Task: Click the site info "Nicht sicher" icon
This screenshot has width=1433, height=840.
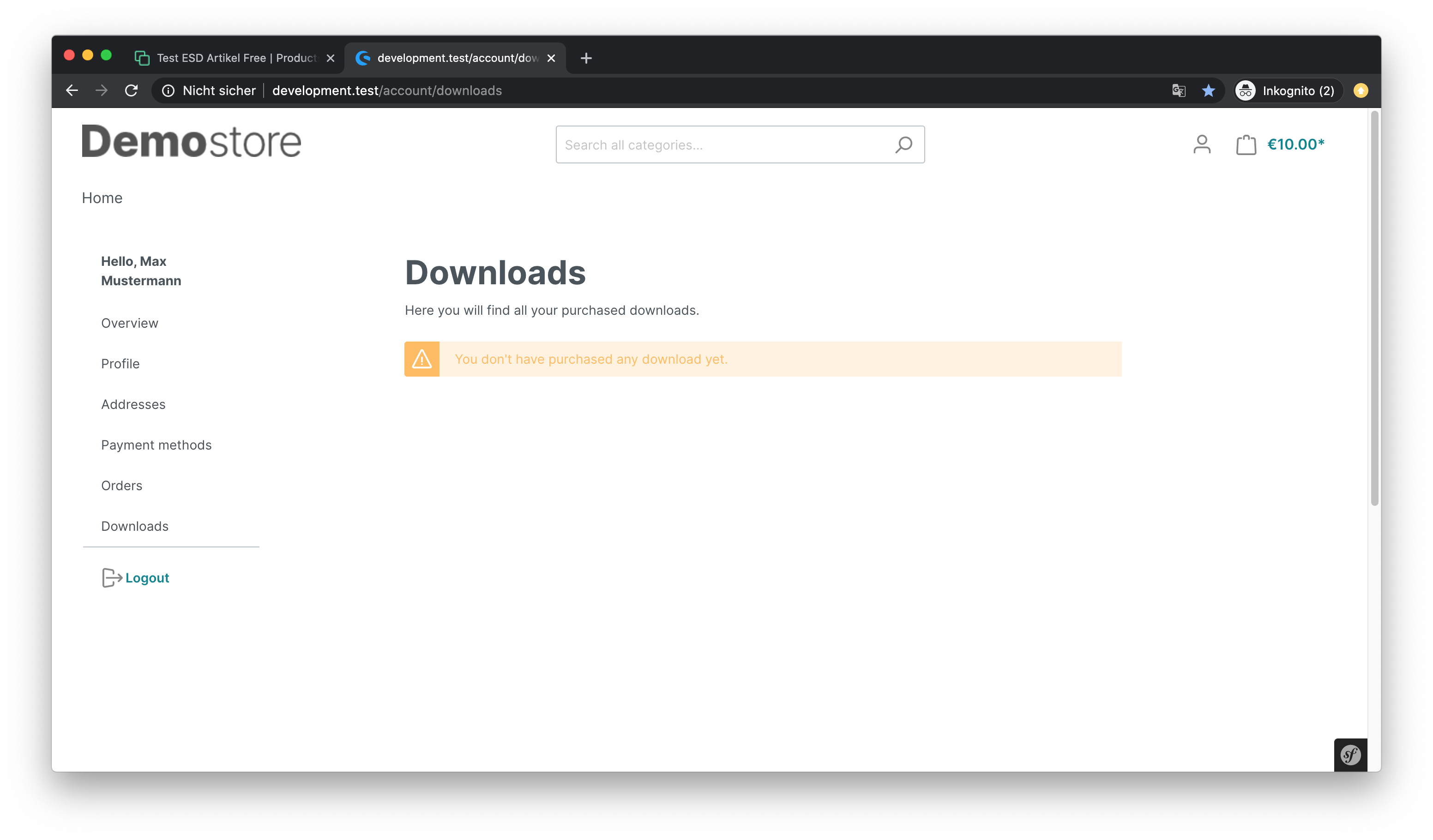Action: [x=169, y=91]
